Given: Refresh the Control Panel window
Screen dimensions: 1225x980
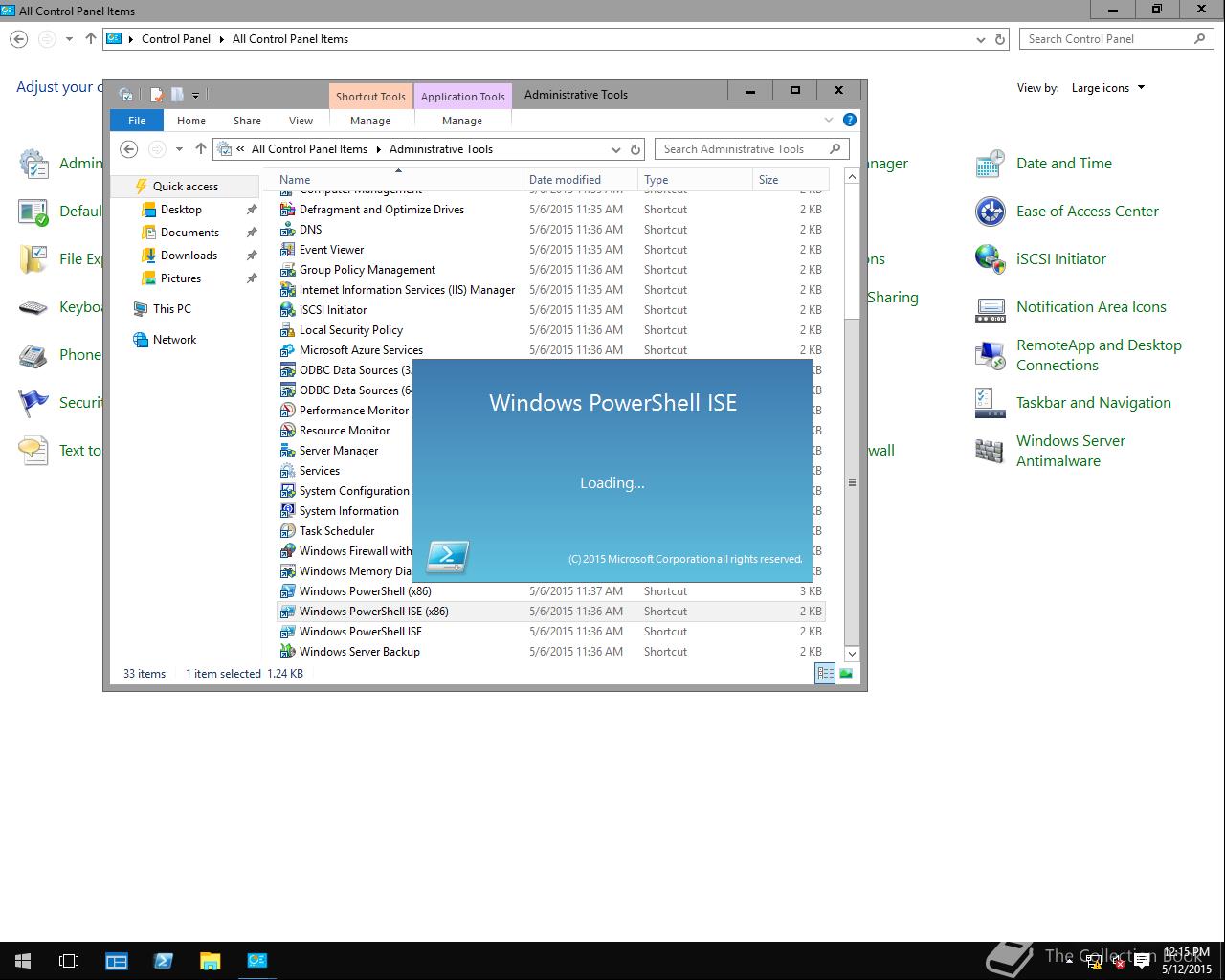Looking at the screenshot, I should 1000,39.
